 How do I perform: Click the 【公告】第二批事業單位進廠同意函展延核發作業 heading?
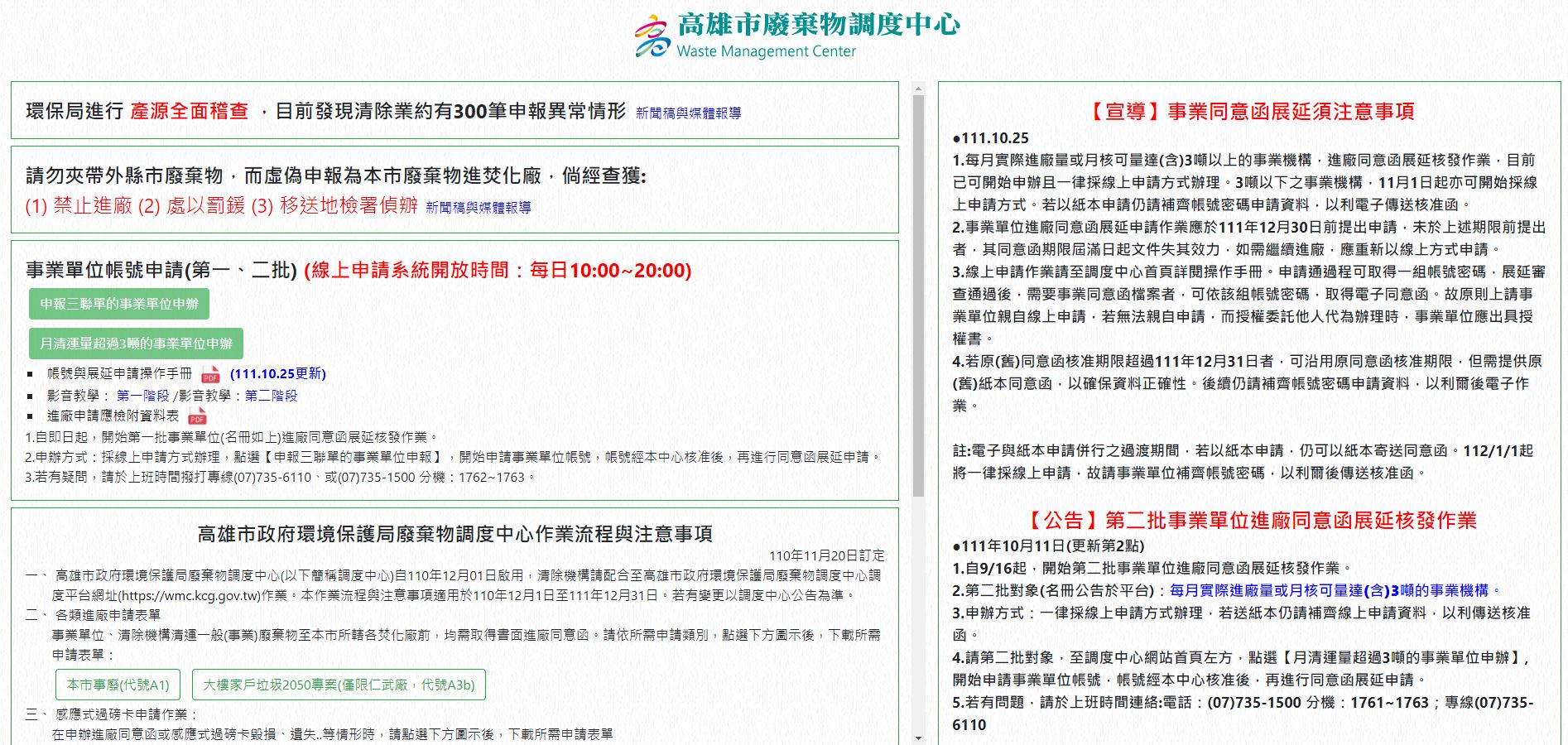(1249, 521)
